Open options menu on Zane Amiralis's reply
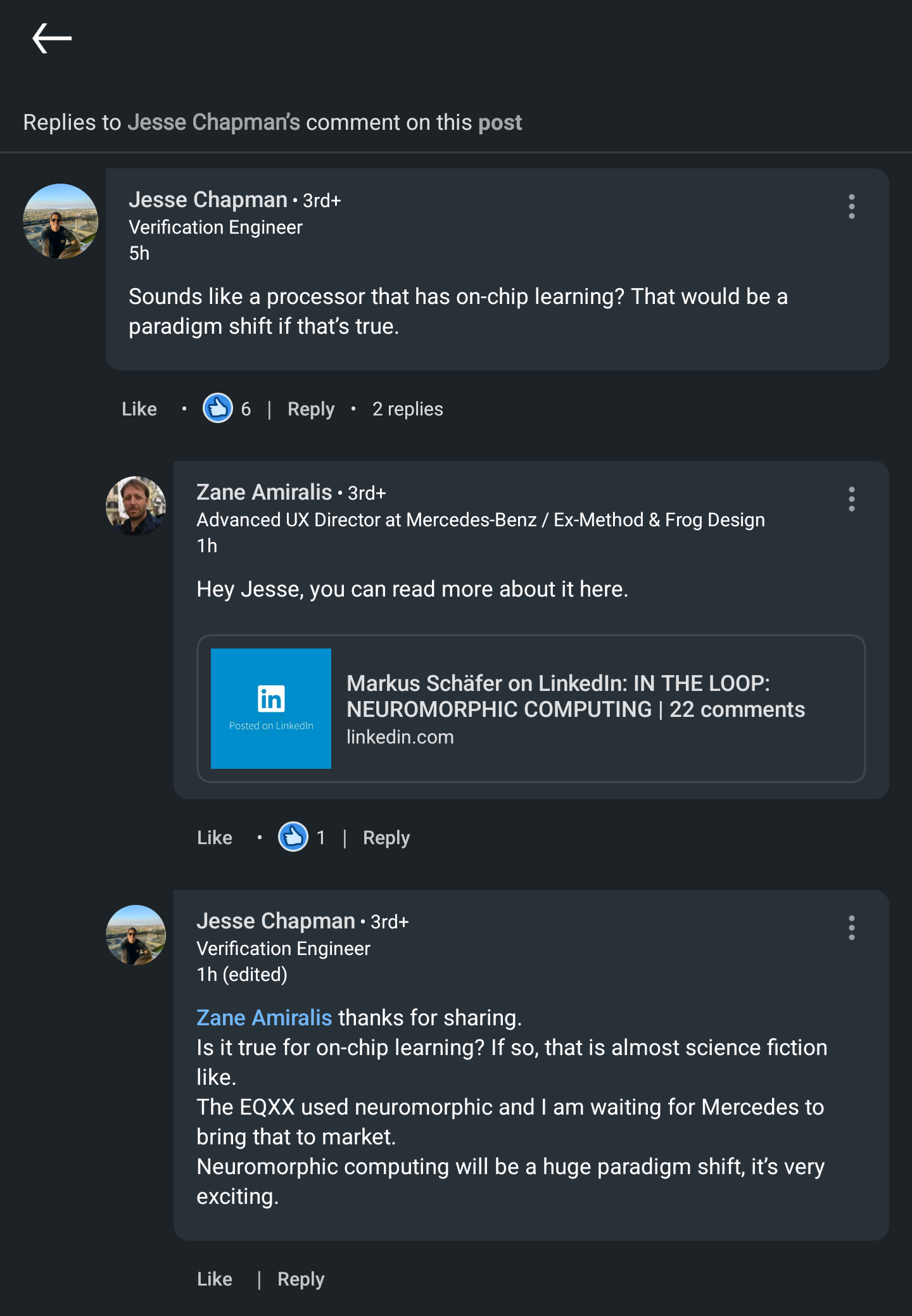This screenshot has height=1316, width=912. [851, 499]
